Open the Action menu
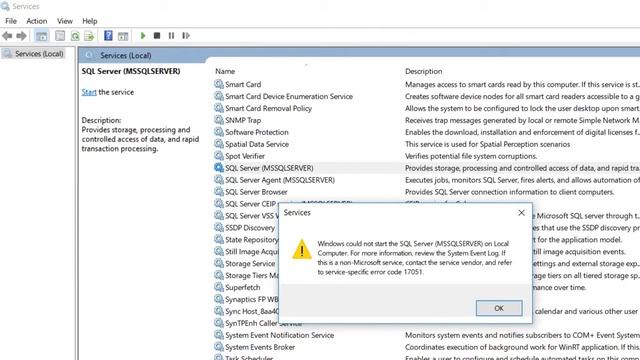Screen dimensions: 640x360 pos(37,21)
